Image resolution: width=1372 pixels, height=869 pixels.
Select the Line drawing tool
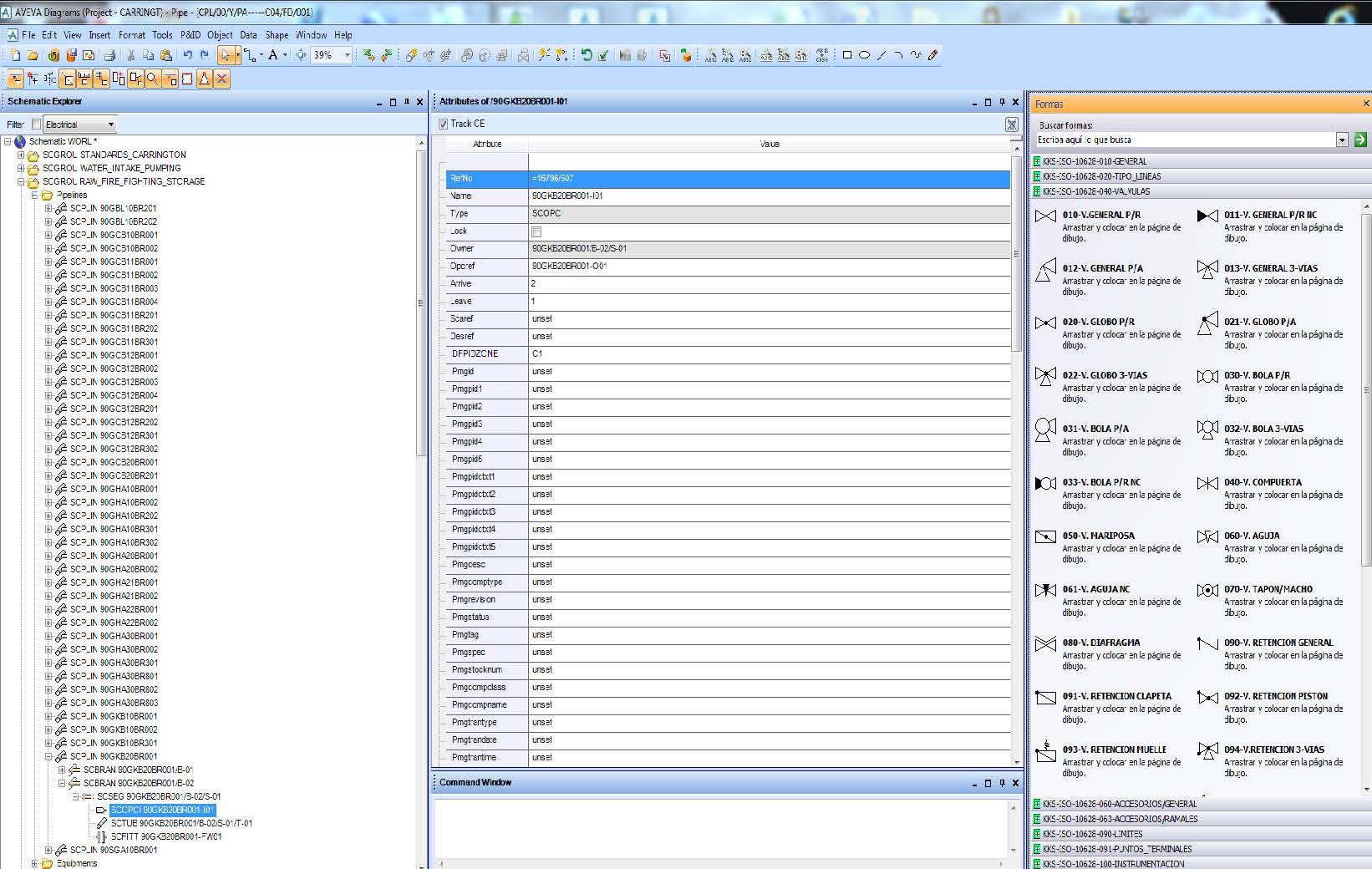[x=882, y=55]
